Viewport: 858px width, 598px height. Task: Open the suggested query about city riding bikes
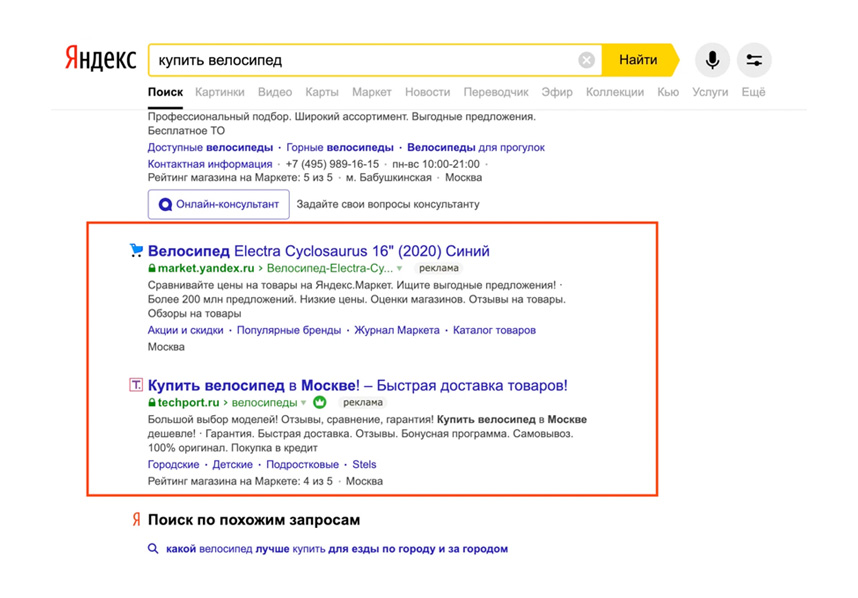point(337,549)
